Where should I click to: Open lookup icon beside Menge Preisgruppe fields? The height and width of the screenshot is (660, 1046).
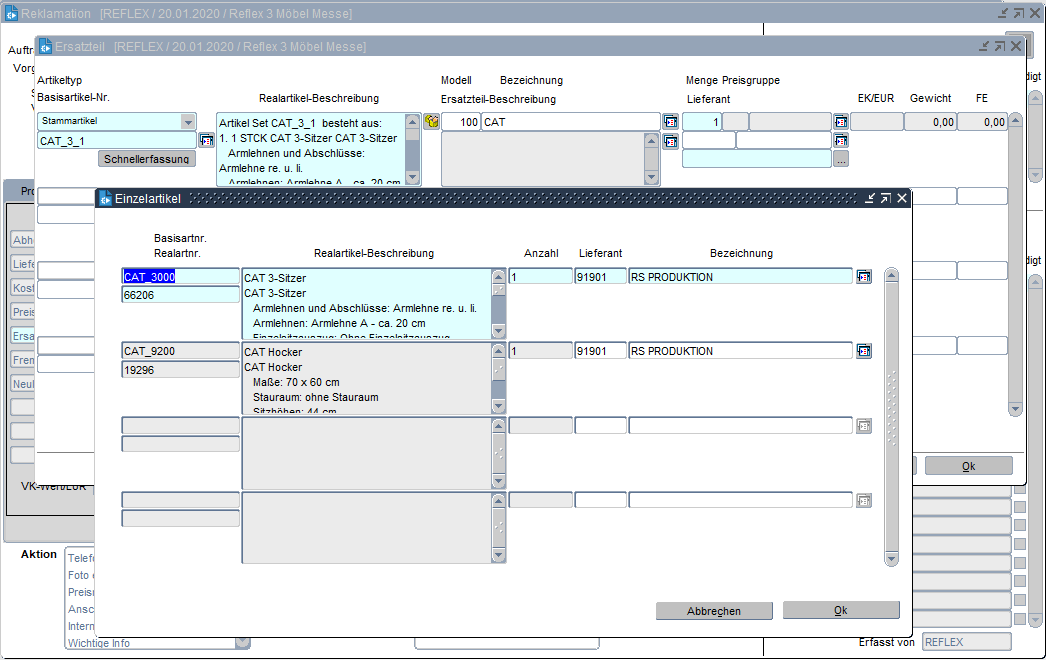click(841, 122)
